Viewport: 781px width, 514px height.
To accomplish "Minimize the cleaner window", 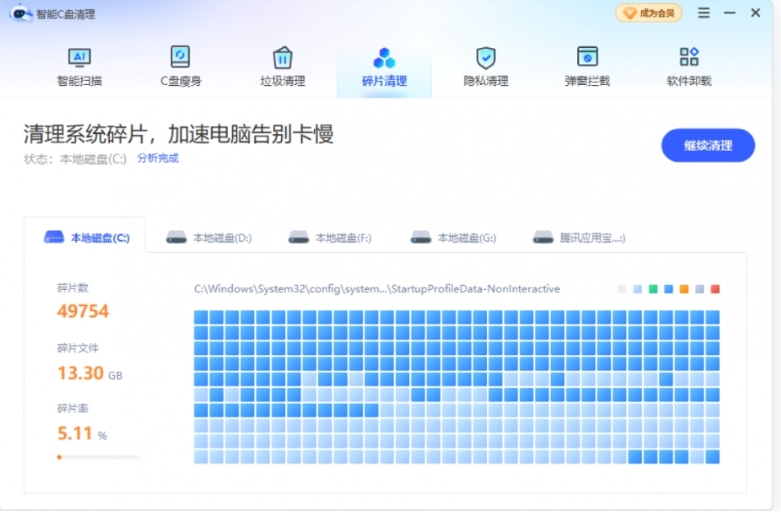I will pos(730,12).
